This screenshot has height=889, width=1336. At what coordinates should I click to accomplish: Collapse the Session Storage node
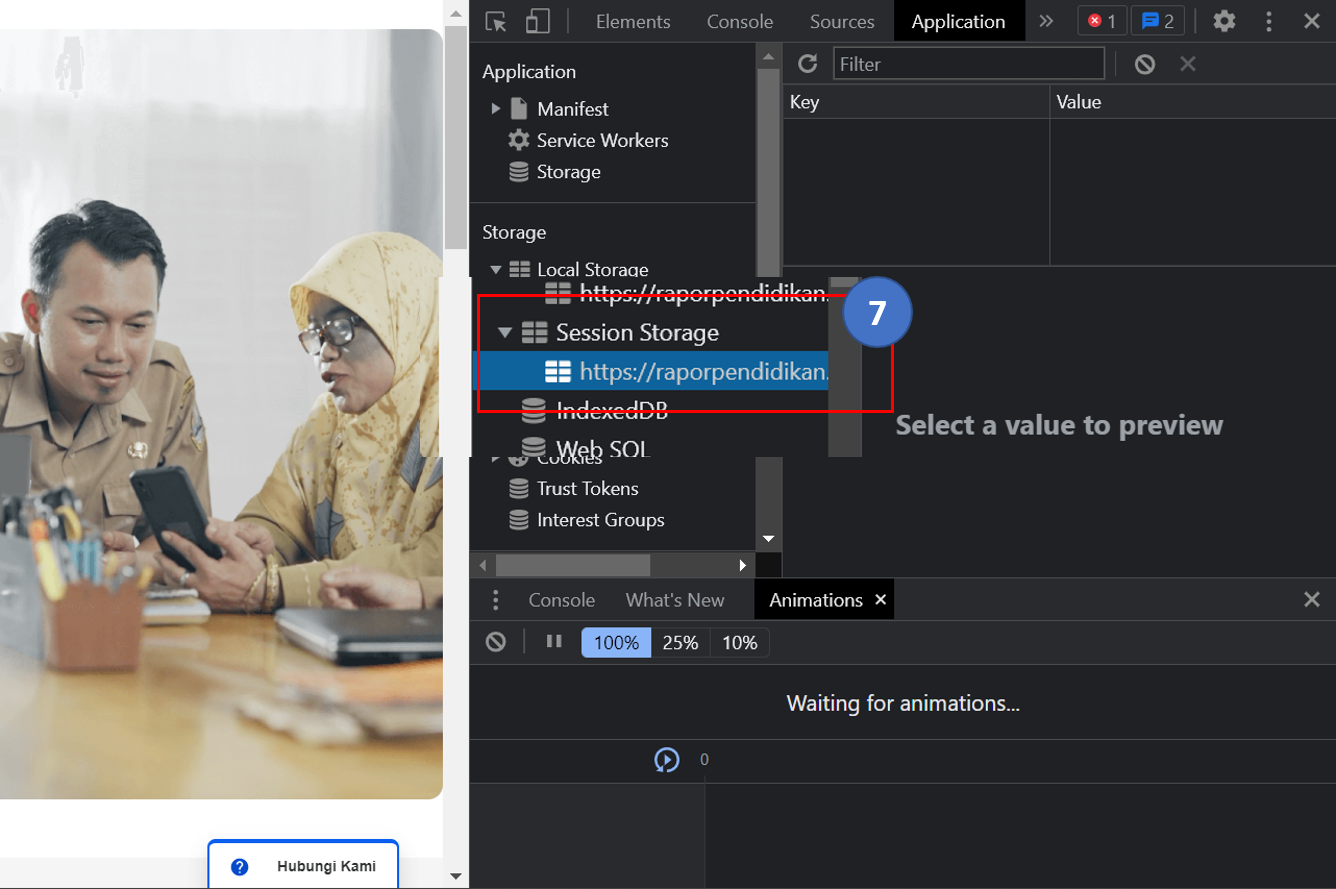[x=505, y=332]
